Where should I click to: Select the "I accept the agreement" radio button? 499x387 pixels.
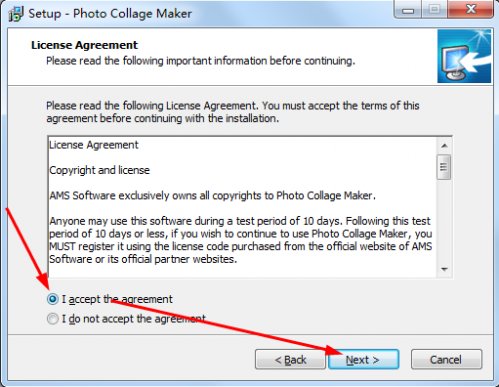(x=52, y=299)
